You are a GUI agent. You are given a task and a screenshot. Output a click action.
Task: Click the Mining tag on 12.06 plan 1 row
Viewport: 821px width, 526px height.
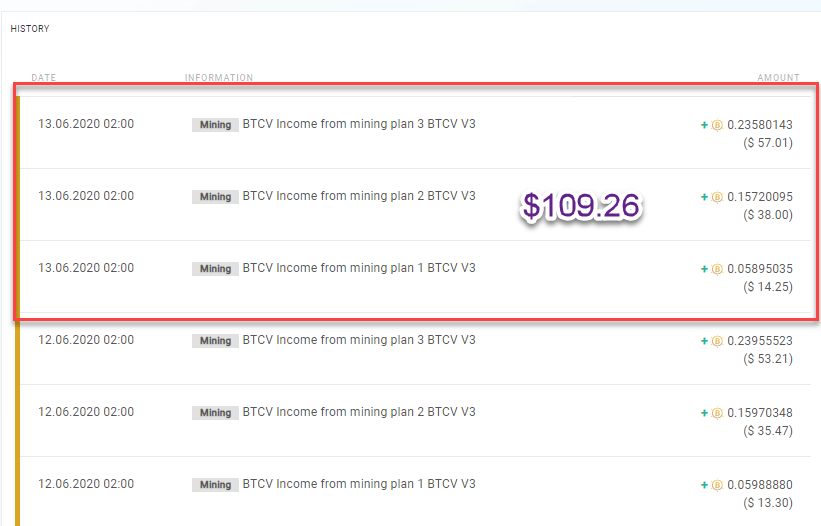215,485
